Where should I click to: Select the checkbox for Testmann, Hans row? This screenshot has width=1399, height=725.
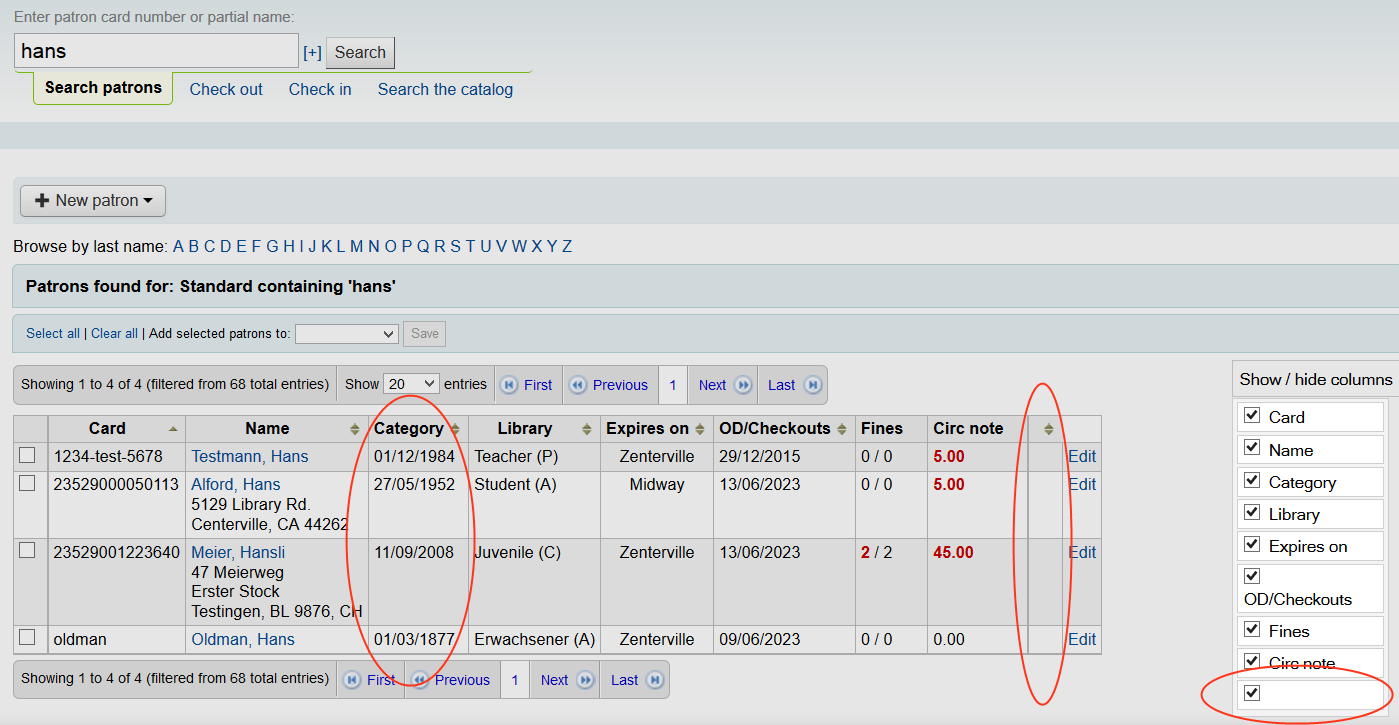(x=28, y=455)
